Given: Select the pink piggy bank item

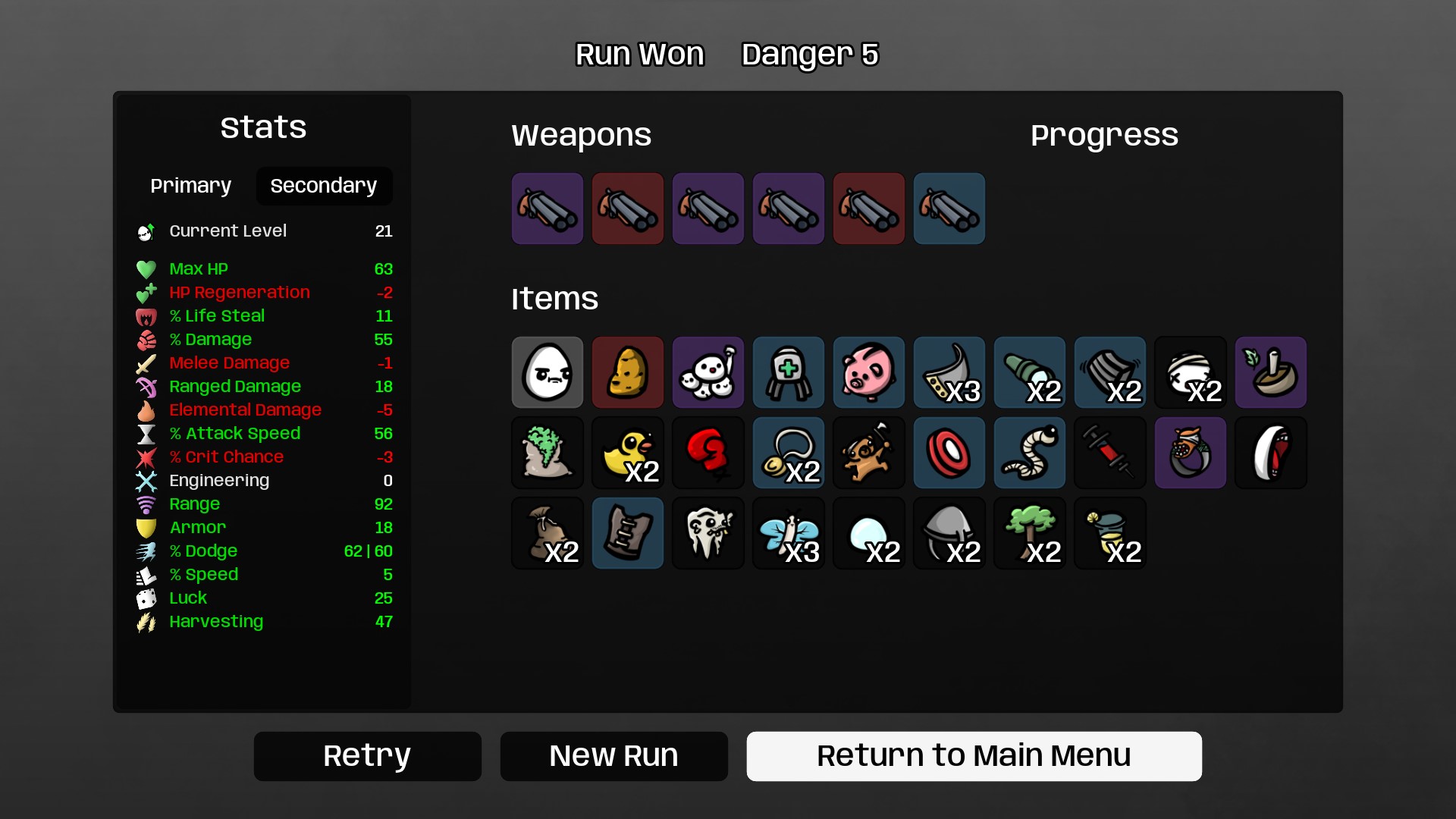Looking at the screenshot, I should [x=868, y=372].
